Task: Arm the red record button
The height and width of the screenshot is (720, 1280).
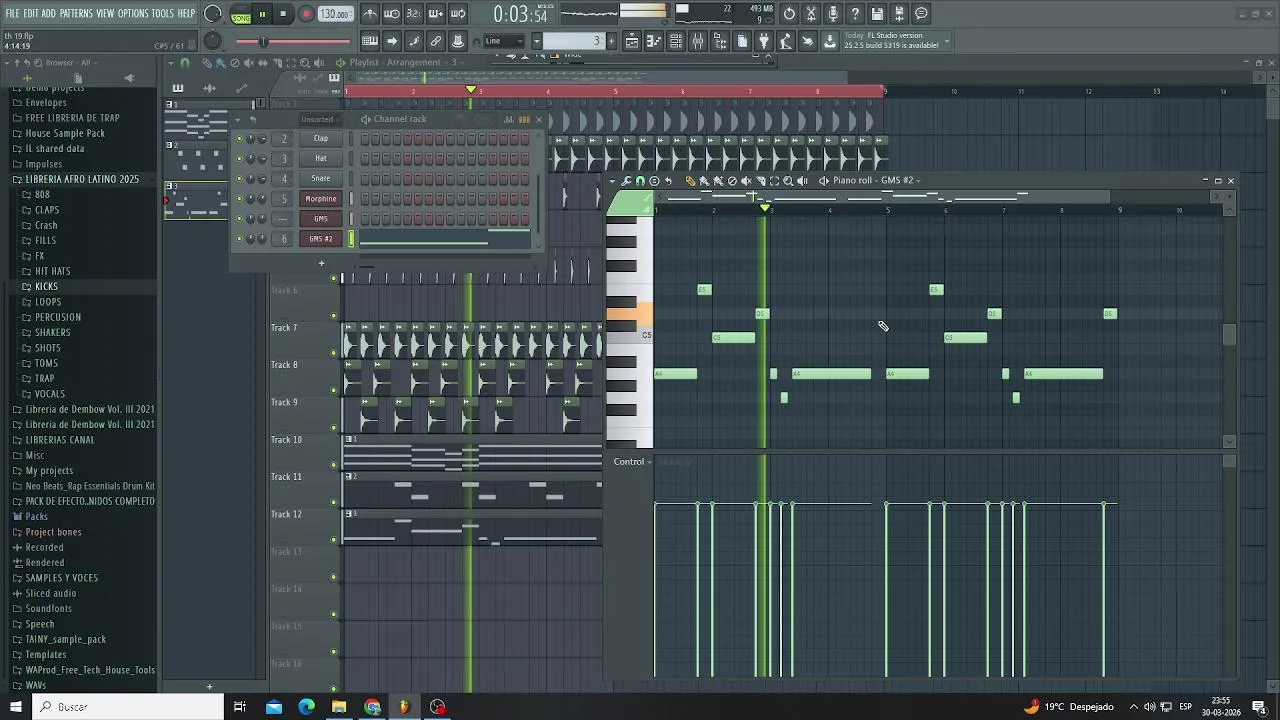Action: (306, 14)
